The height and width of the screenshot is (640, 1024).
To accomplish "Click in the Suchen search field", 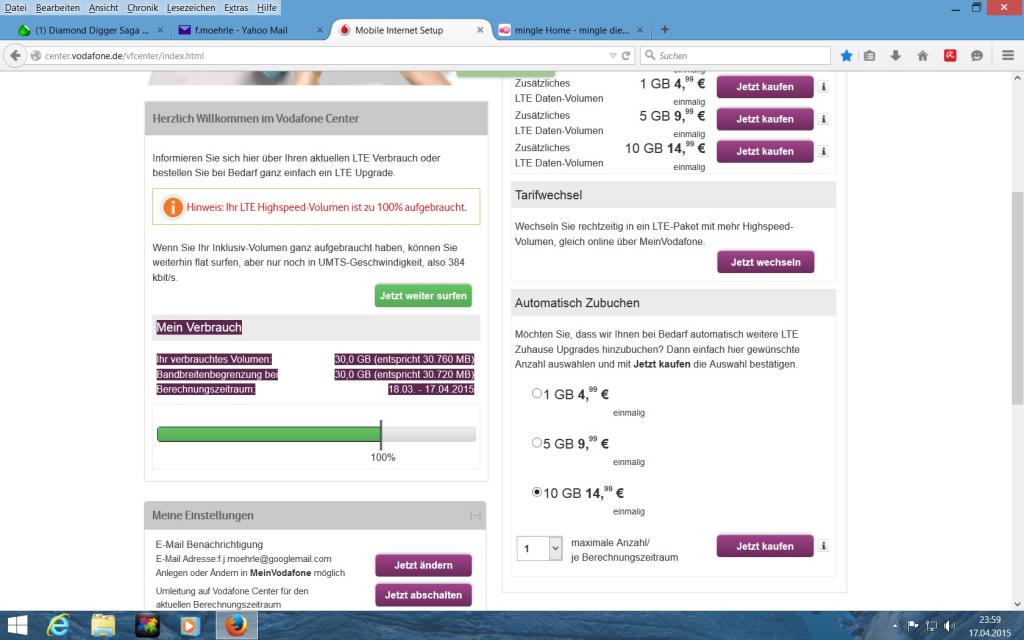I will point(735,56).
